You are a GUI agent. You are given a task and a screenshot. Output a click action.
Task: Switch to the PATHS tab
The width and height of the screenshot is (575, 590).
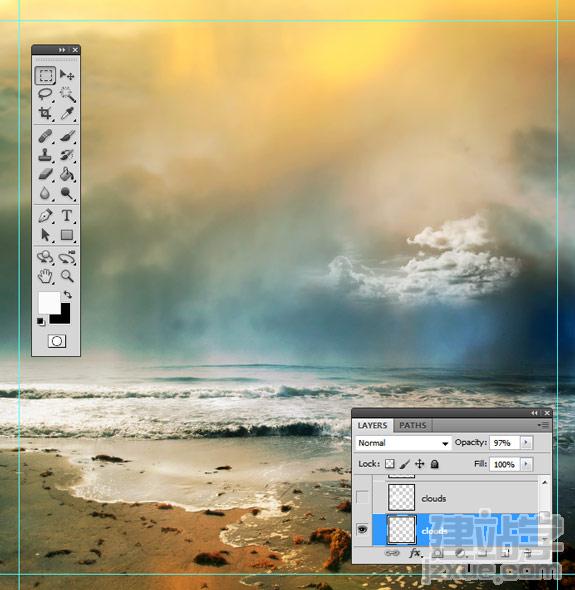click(x=413, y=425)
